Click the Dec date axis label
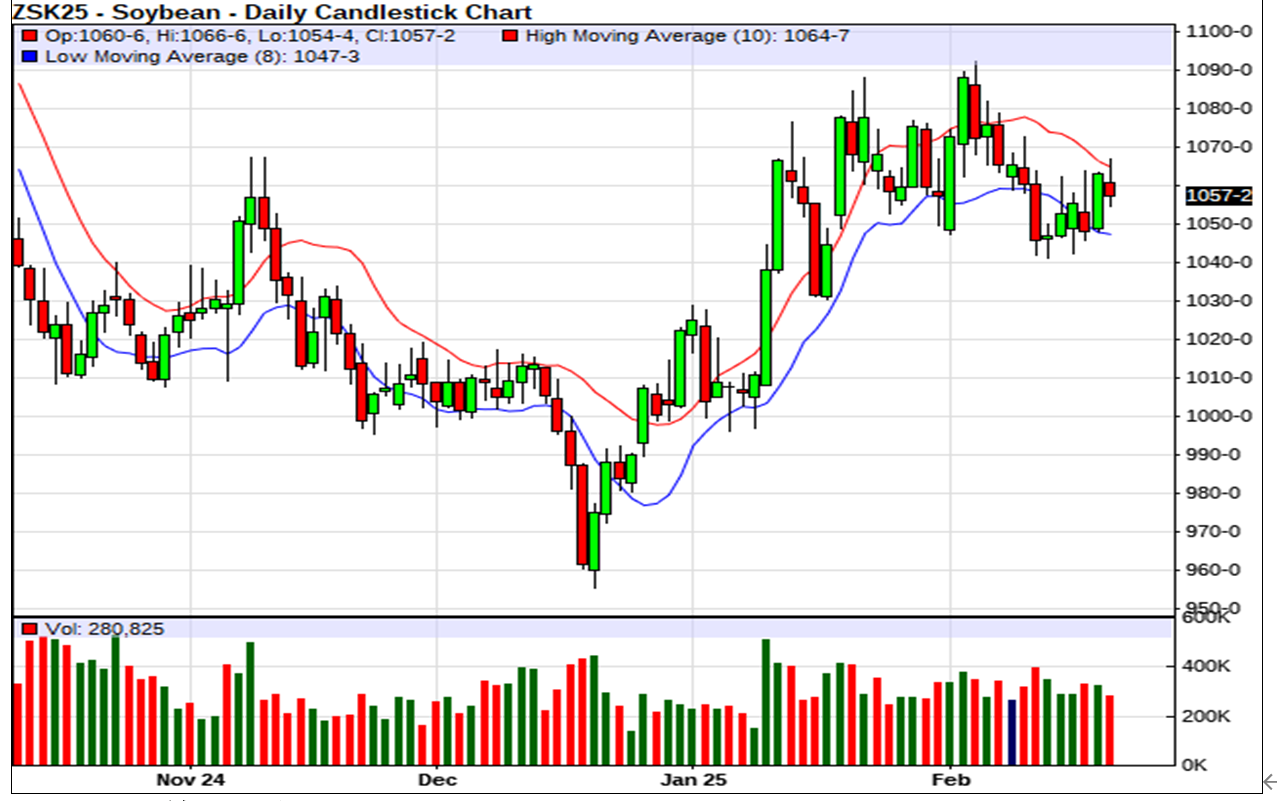The width and height of the screenshot is (1277, 801). (x=438, y=779)
